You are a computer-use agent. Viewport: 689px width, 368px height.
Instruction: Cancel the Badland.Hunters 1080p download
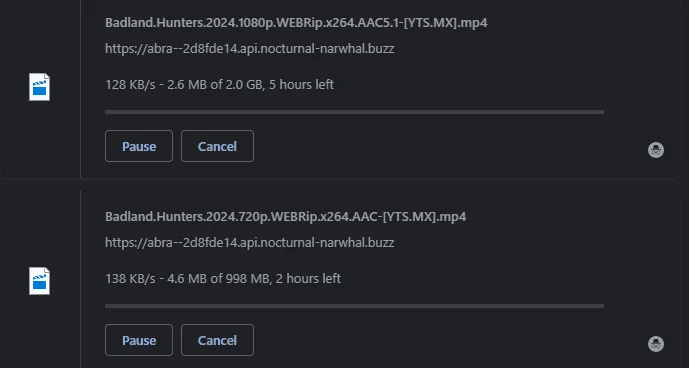[x=217, y=146]
